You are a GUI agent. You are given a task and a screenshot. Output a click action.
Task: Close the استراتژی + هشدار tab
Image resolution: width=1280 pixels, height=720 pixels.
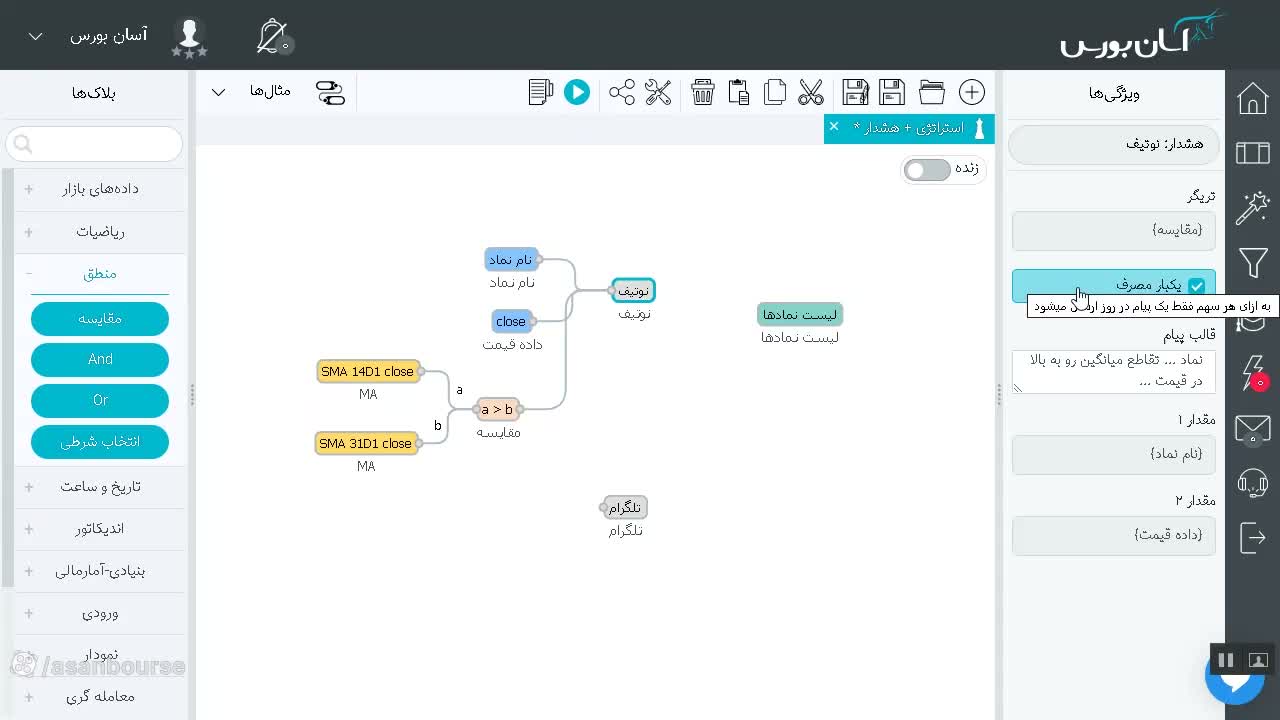[834, 127]
